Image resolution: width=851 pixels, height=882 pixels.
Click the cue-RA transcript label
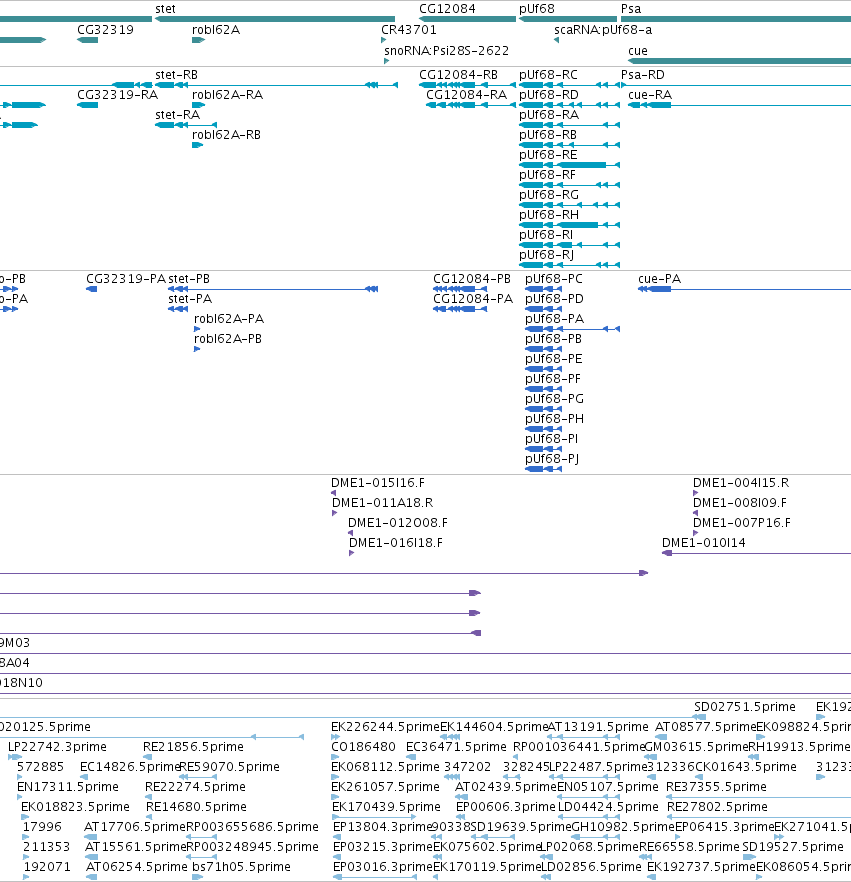(x=650, y=94)
